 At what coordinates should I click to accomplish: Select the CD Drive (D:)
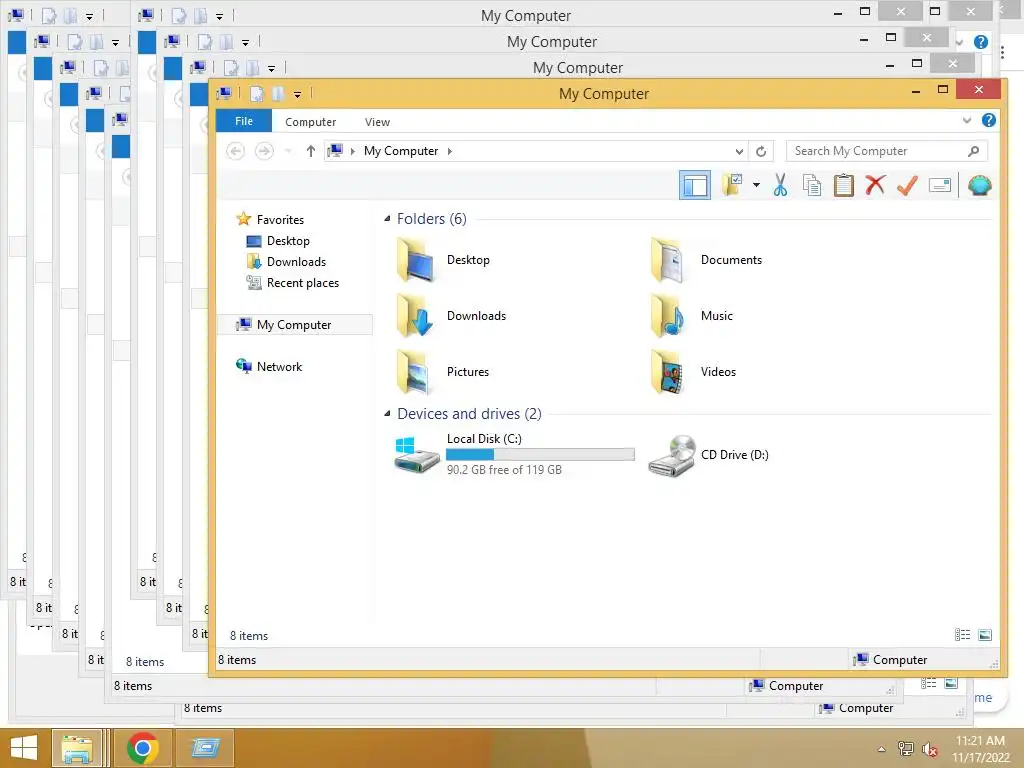(709, 455)
